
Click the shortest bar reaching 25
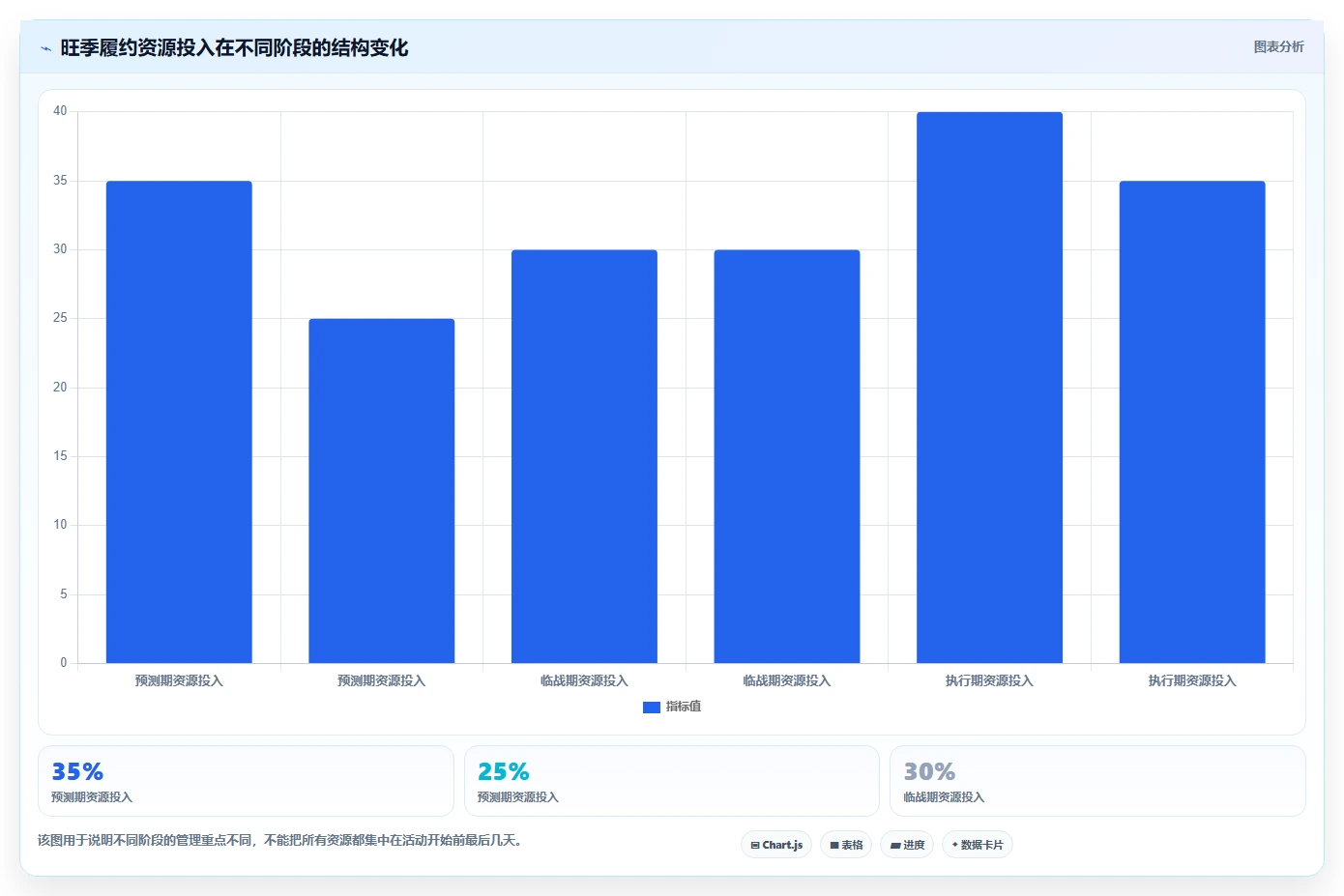382,491
